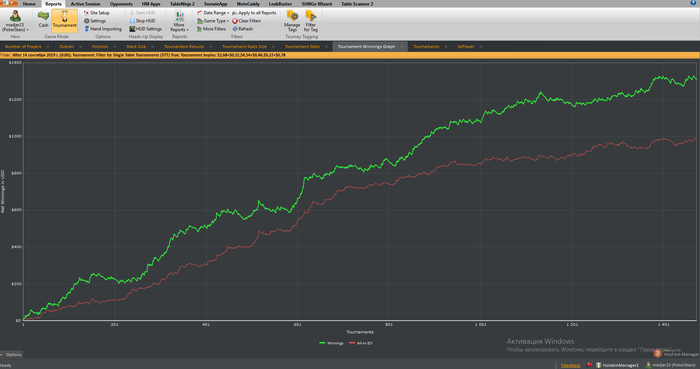Click the red flag status icon
The width and height of the screenshot is (700, 369).
589,365
